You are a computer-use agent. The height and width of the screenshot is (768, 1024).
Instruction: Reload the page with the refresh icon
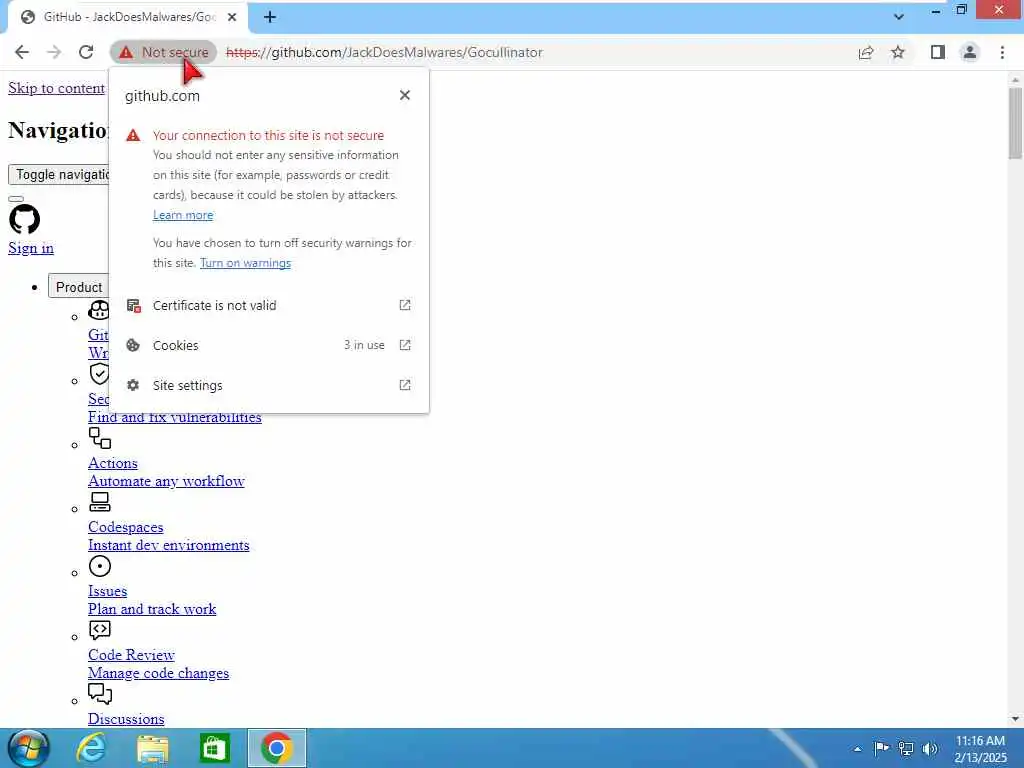click(x=86, y=52)
